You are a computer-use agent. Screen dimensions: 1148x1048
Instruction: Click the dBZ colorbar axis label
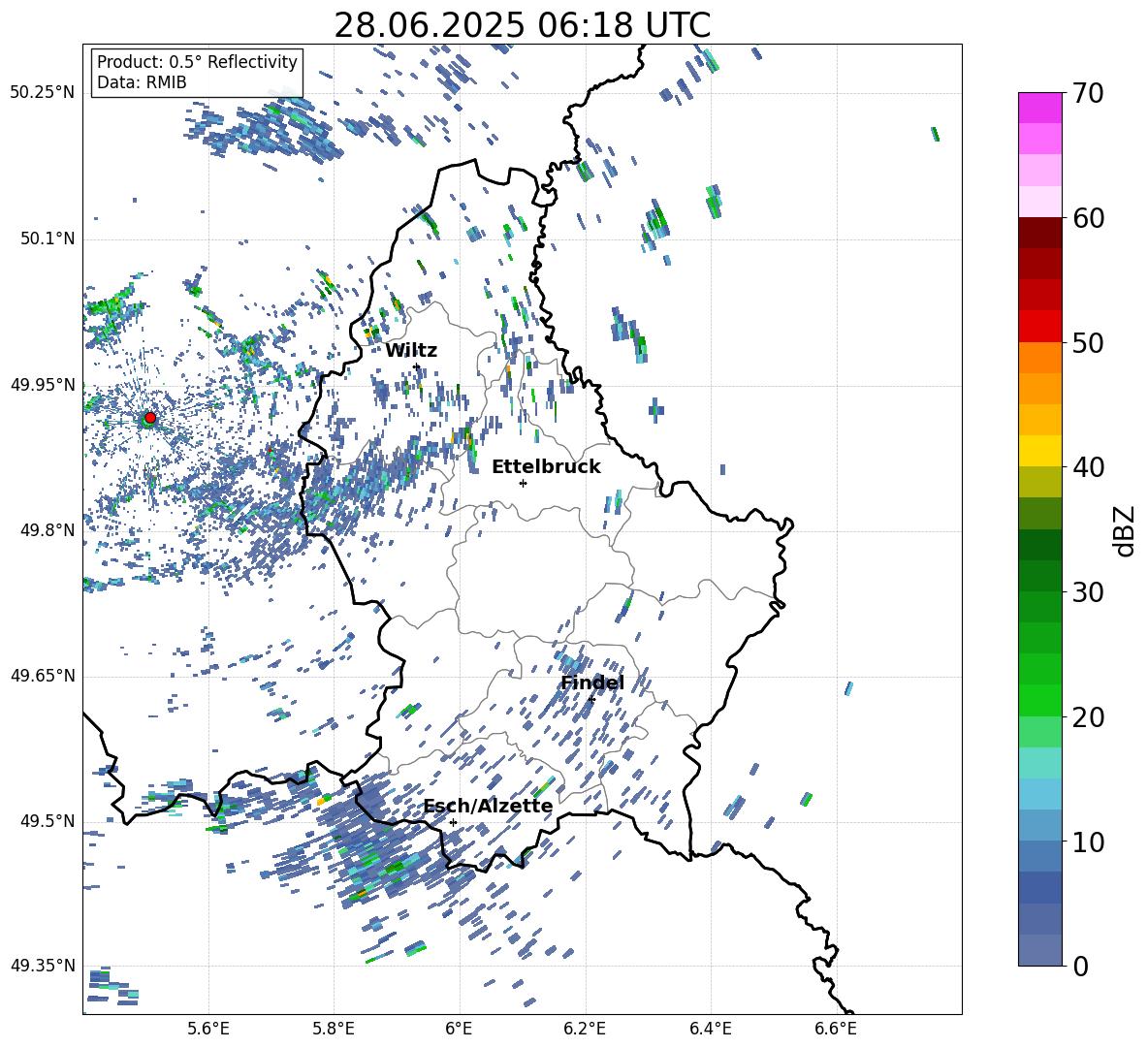(1126, 530)
